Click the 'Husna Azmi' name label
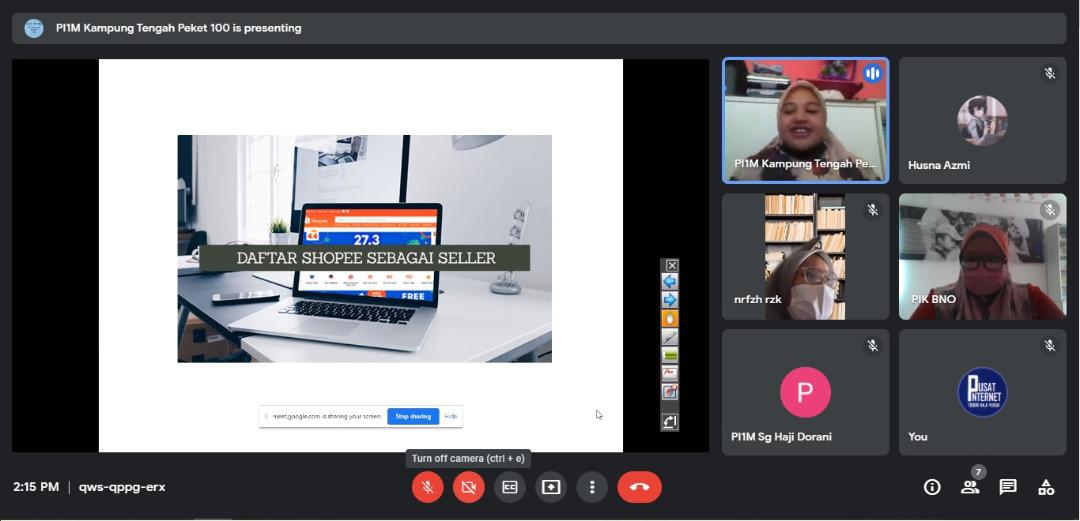The height and width of the screenshot is (521, 1080). tap(939, 165)
